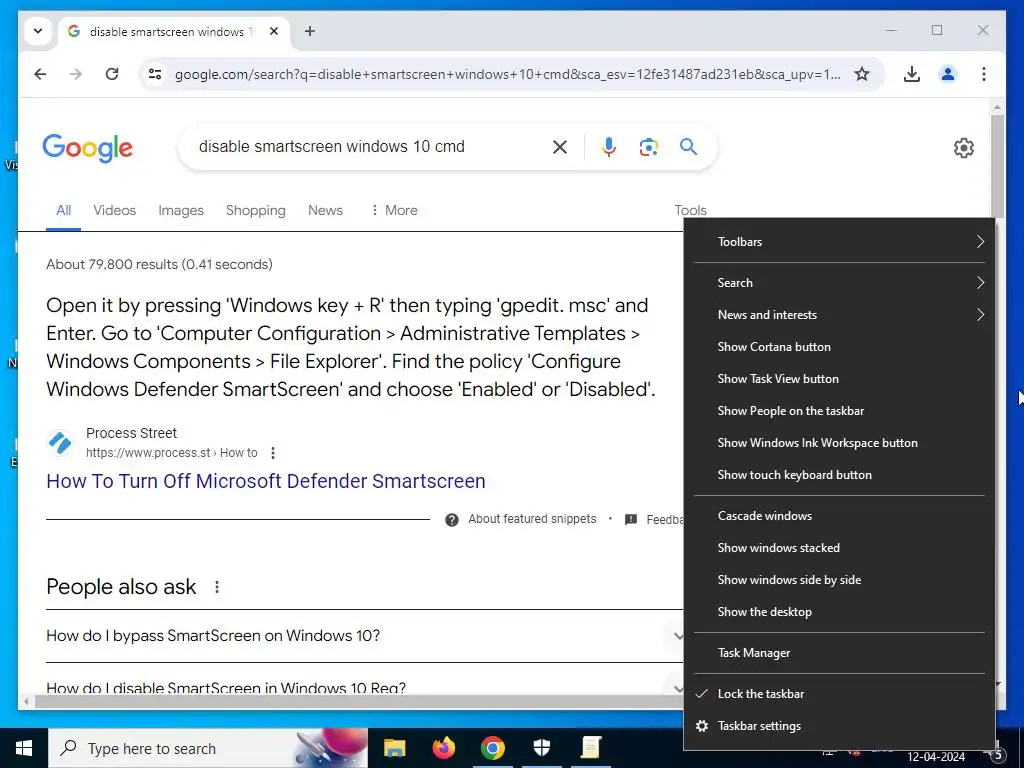
Task: Open the Process Street favicon
Action: [60, 443]
